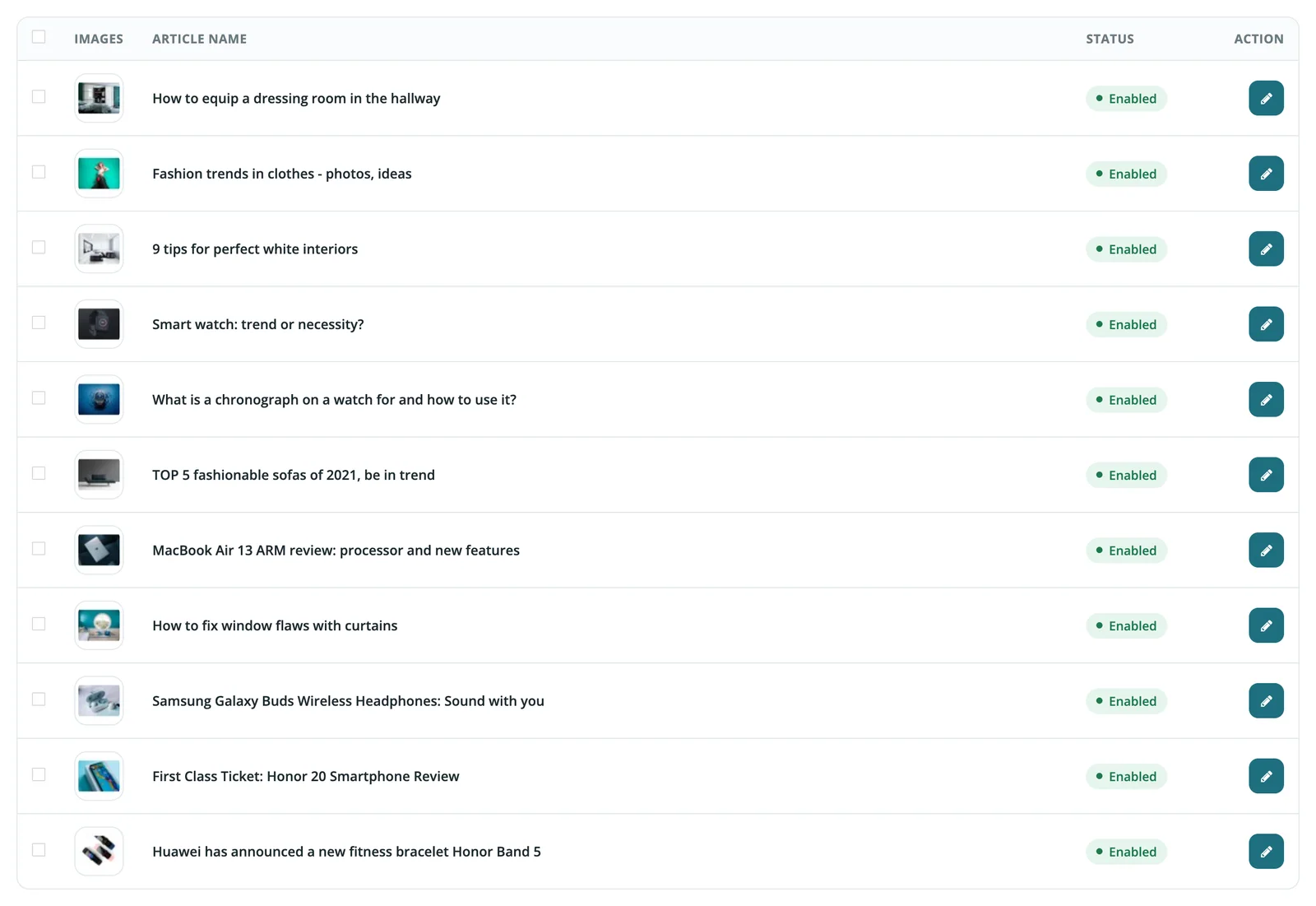
Task: Select the chronograph article checkbox
Action: point(39,398)
